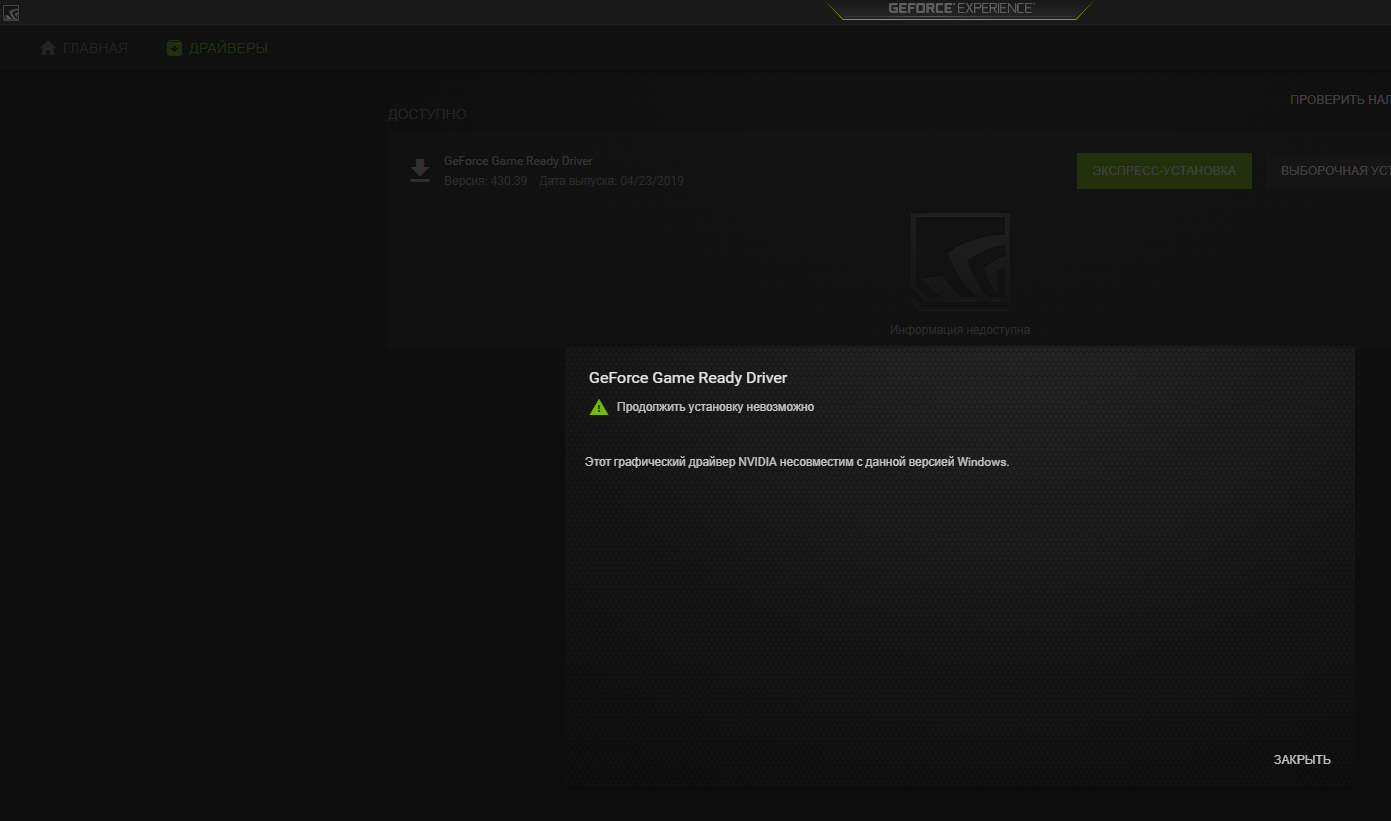Click the Информация недоступна caption
Image resolution: width=1391 pixels, height=821 pixels.
pos(960,329)
